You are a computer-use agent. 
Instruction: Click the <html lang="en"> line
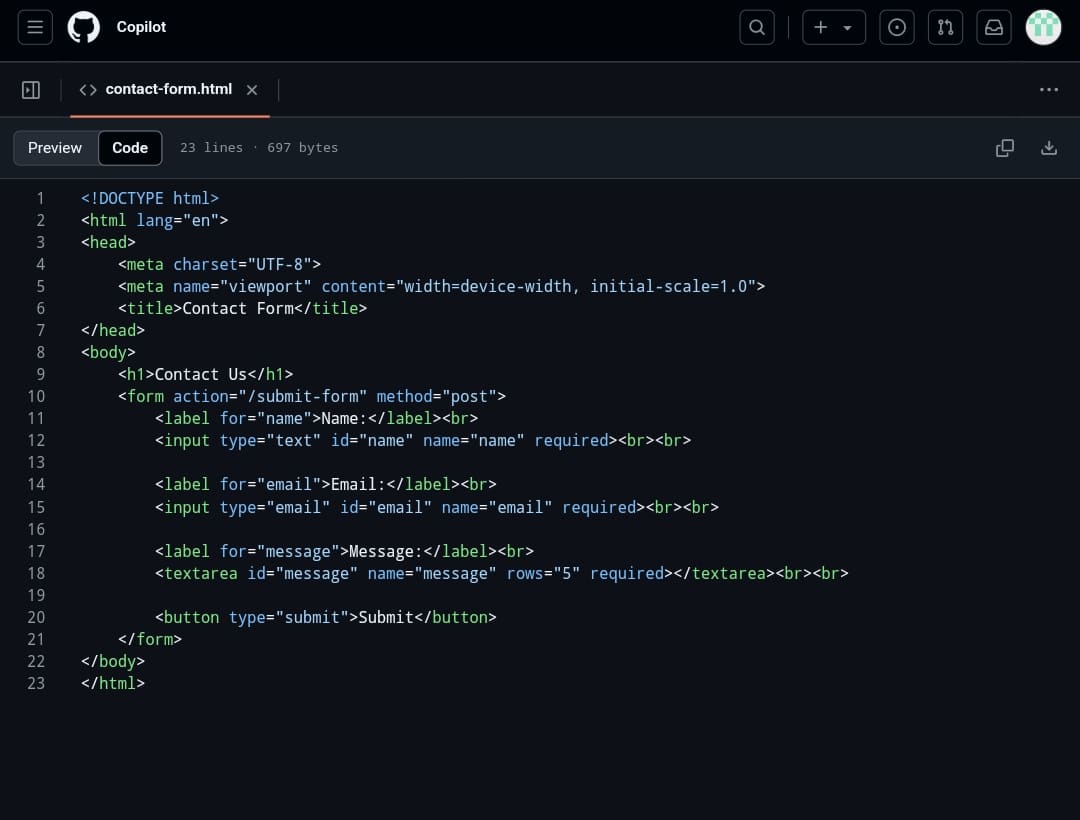[x=154, y=220]
